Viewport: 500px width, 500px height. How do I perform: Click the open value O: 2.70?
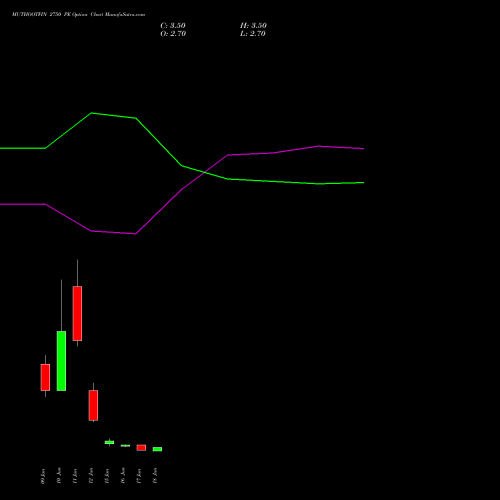[x=173, y=34]
